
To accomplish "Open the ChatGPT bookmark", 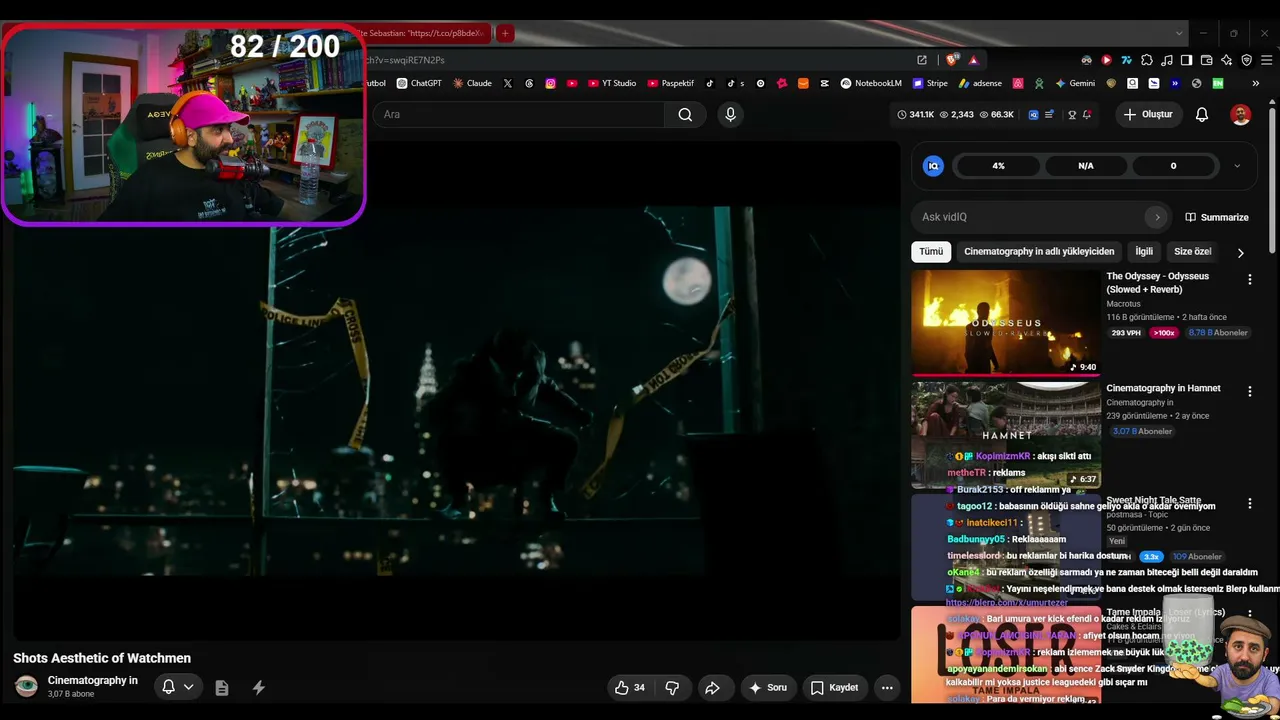I will [x=419, y=83].
